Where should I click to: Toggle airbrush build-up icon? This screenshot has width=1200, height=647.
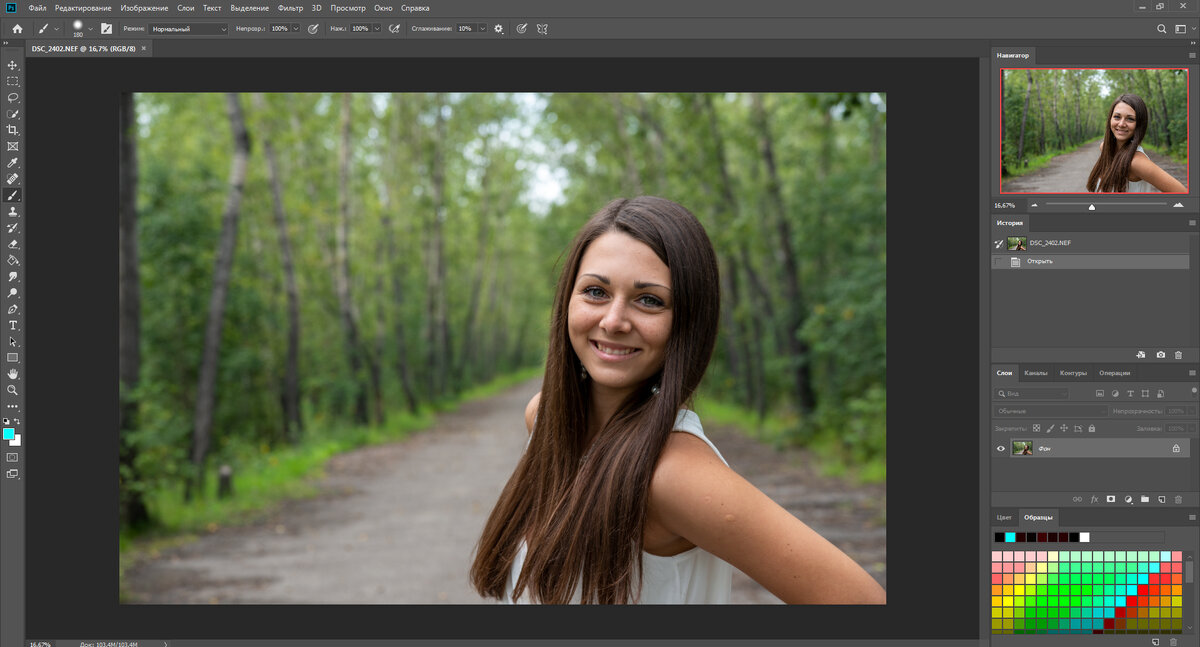pyautogui.click(x=395, y=29)
